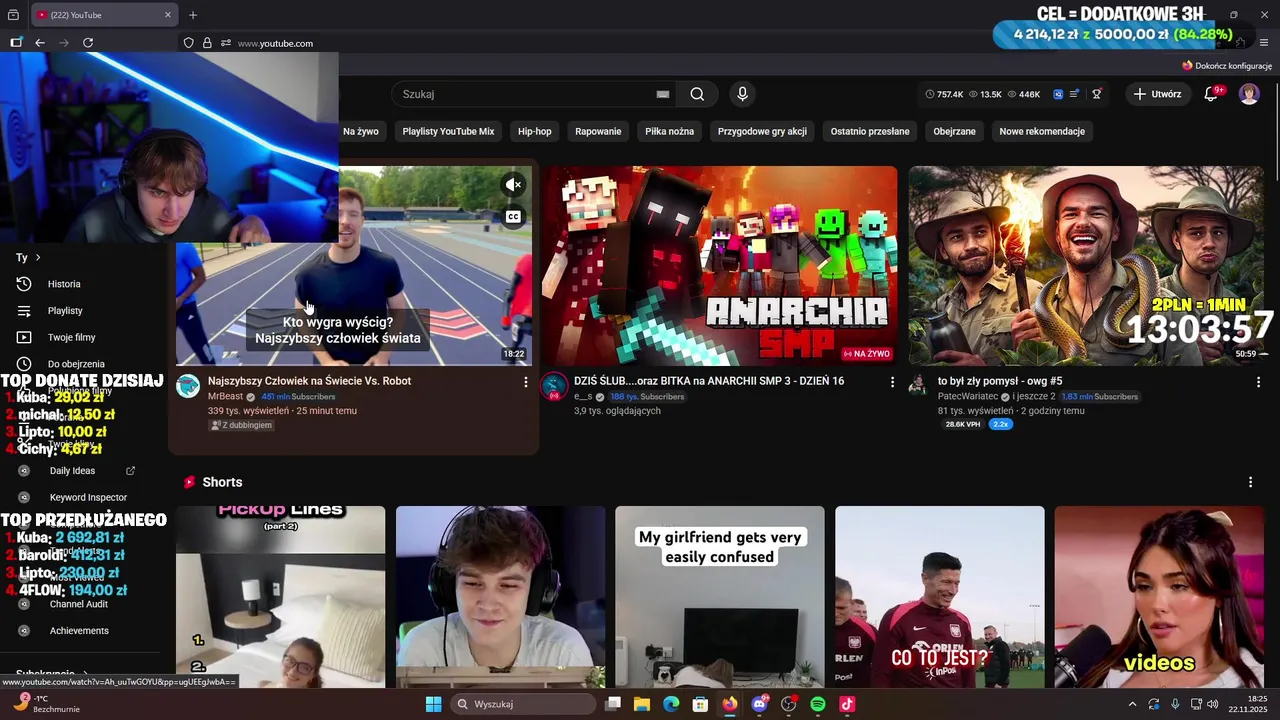Open the Shorts section options menu
Screen dimensions: 1280x720
pos(1250,482)
